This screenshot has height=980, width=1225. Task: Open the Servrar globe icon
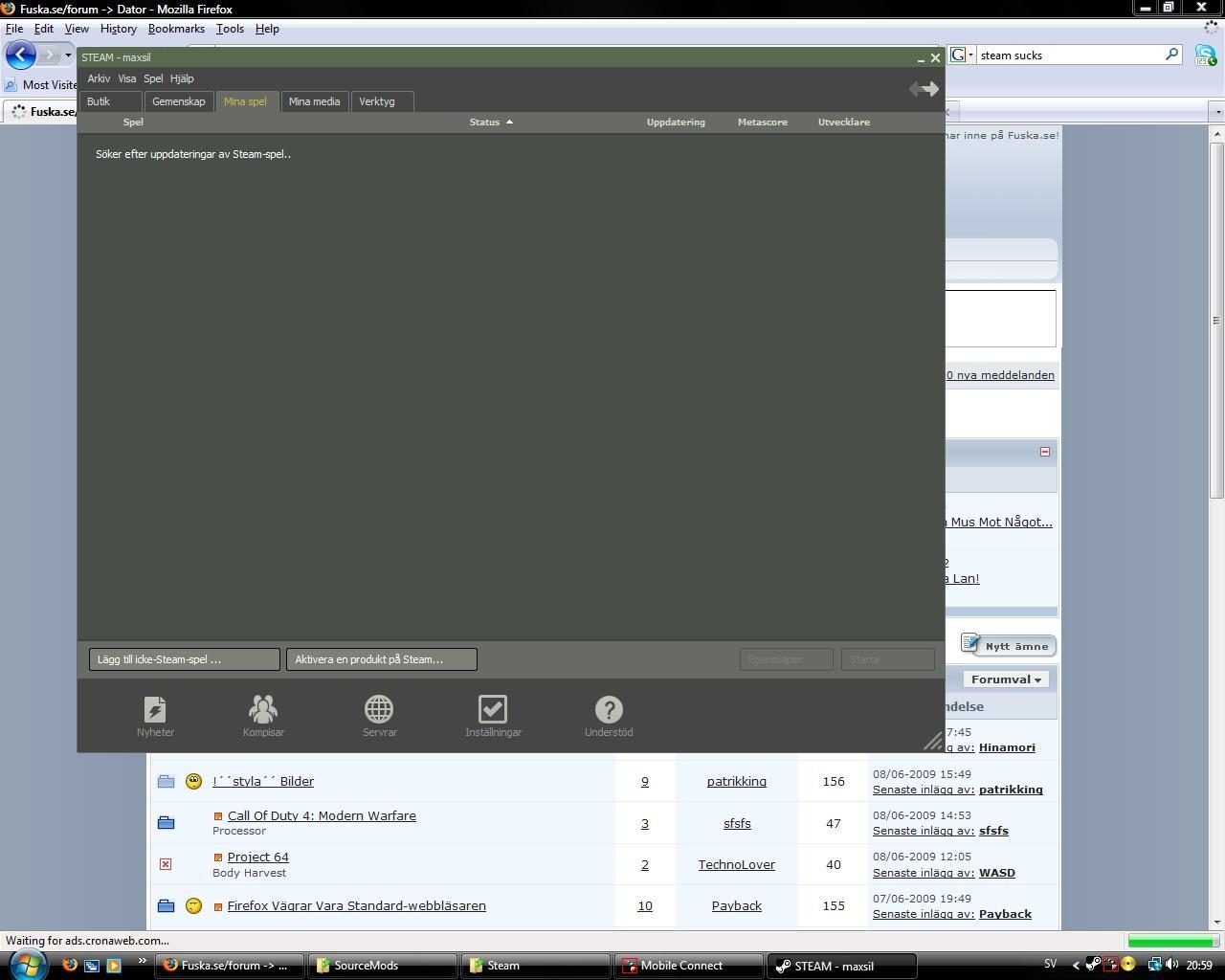pos(379,716)
